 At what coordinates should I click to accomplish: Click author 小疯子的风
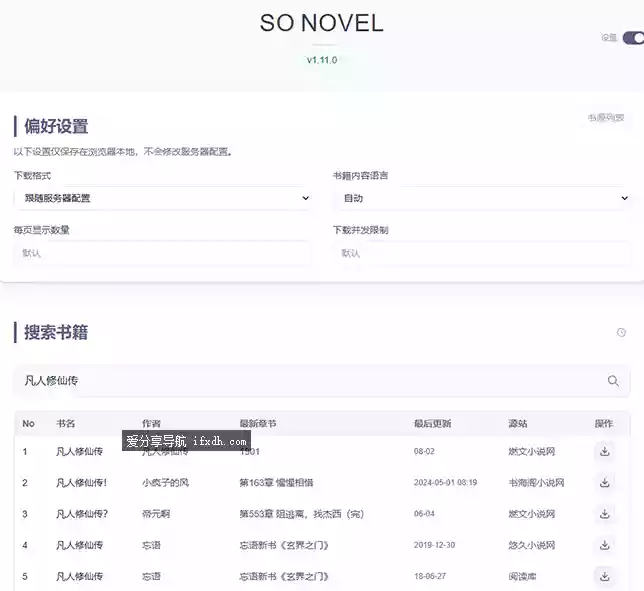click(165, 483)
